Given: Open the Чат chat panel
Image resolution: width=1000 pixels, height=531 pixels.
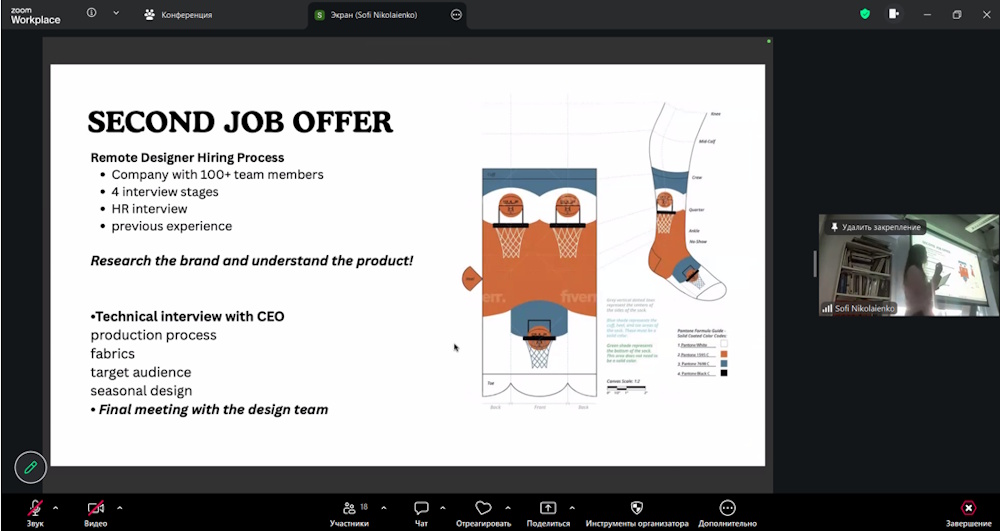Looking at the screenshot, I should [x=421, y=508].
